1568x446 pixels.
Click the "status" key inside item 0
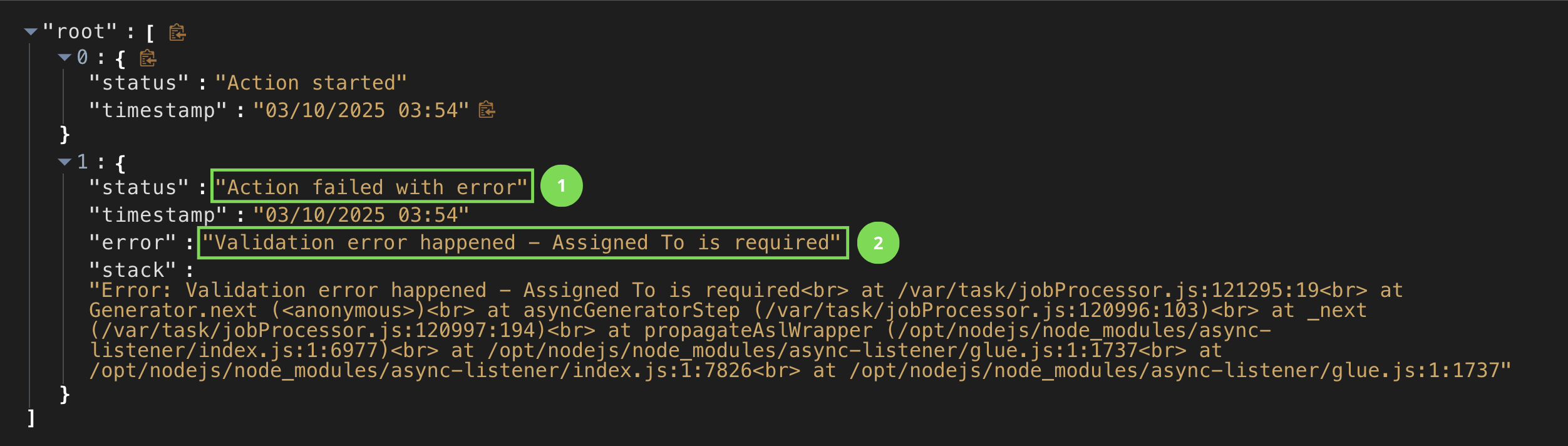(139, 83)
